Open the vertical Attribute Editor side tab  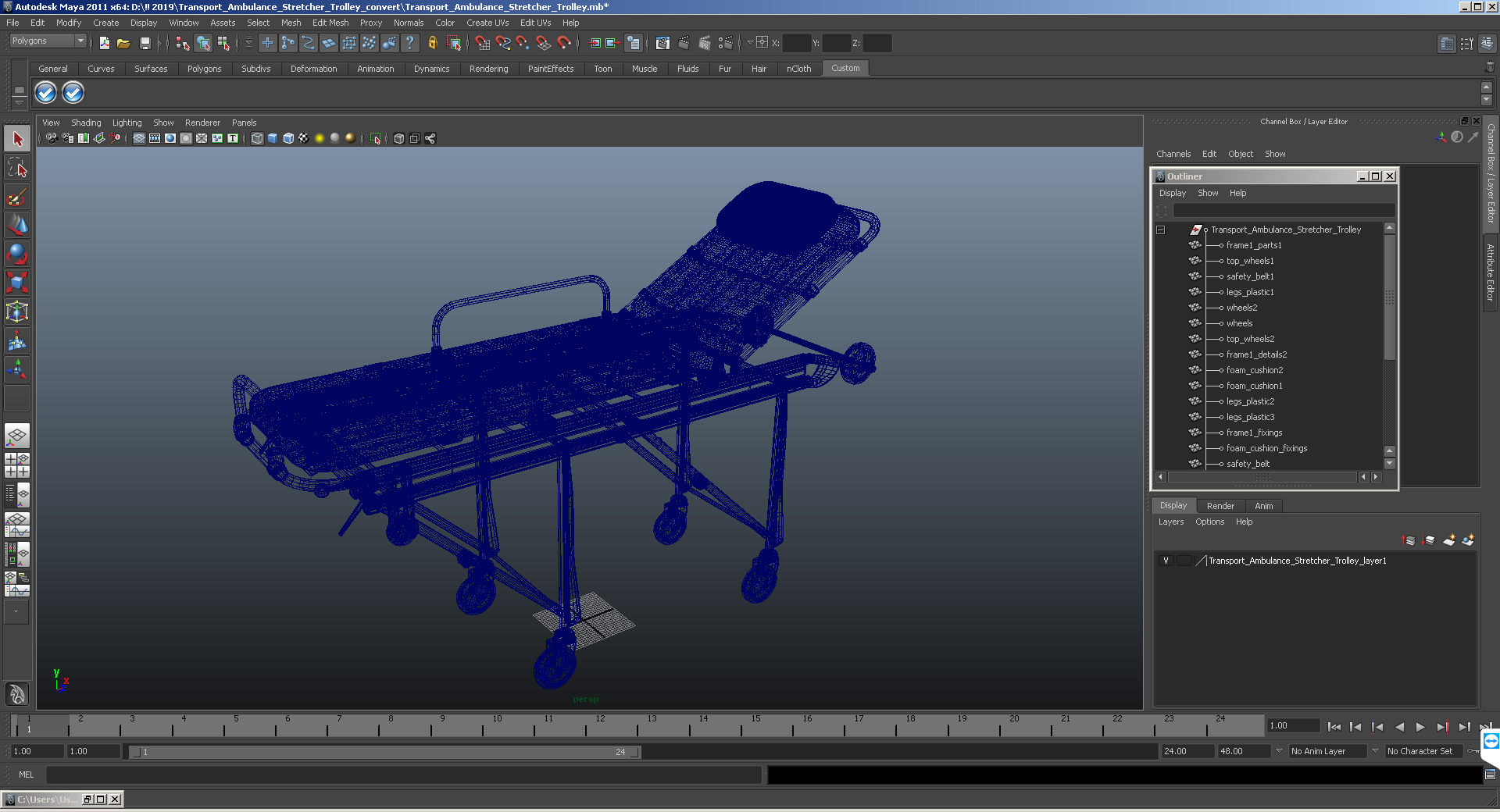point(1491,272)
